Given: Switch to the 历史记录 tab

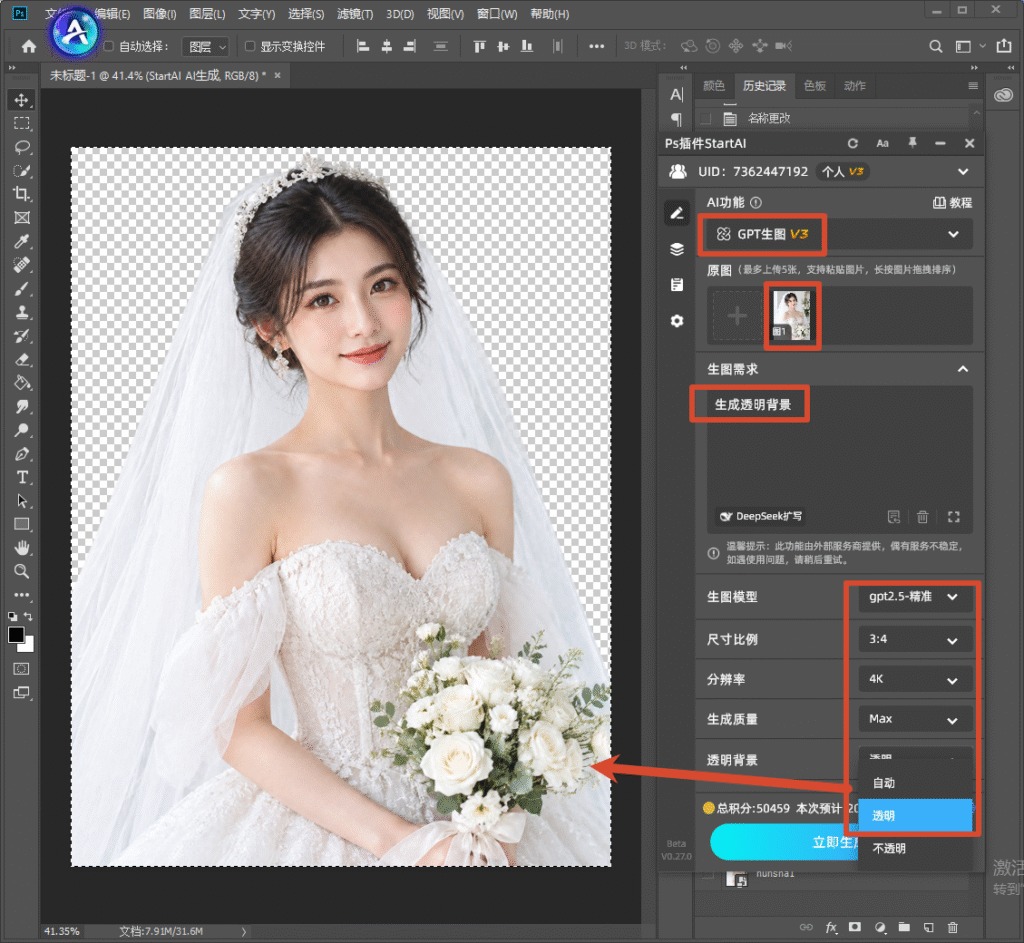Looking at the screenshot, I should point(763,86).
